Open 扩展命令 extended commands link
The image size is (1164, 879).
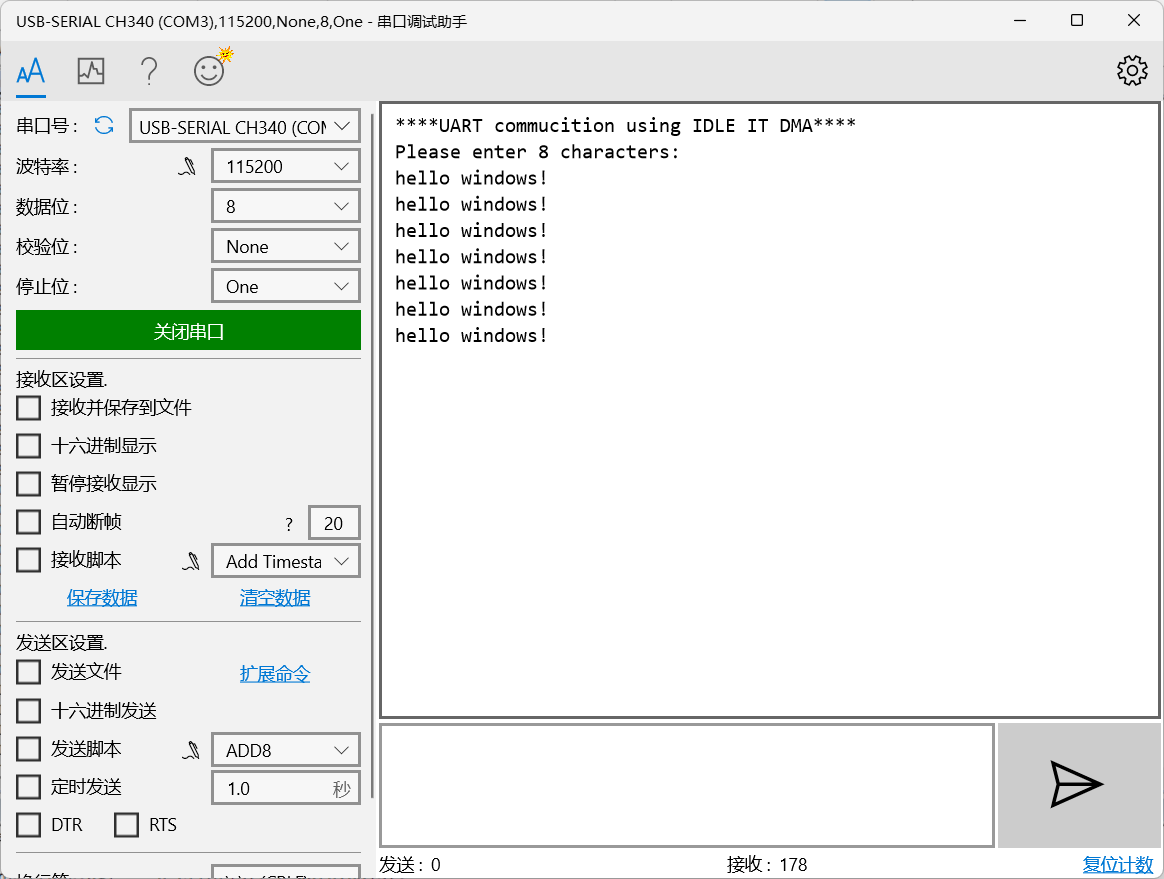pyautogui.click(x=275, y=674)
